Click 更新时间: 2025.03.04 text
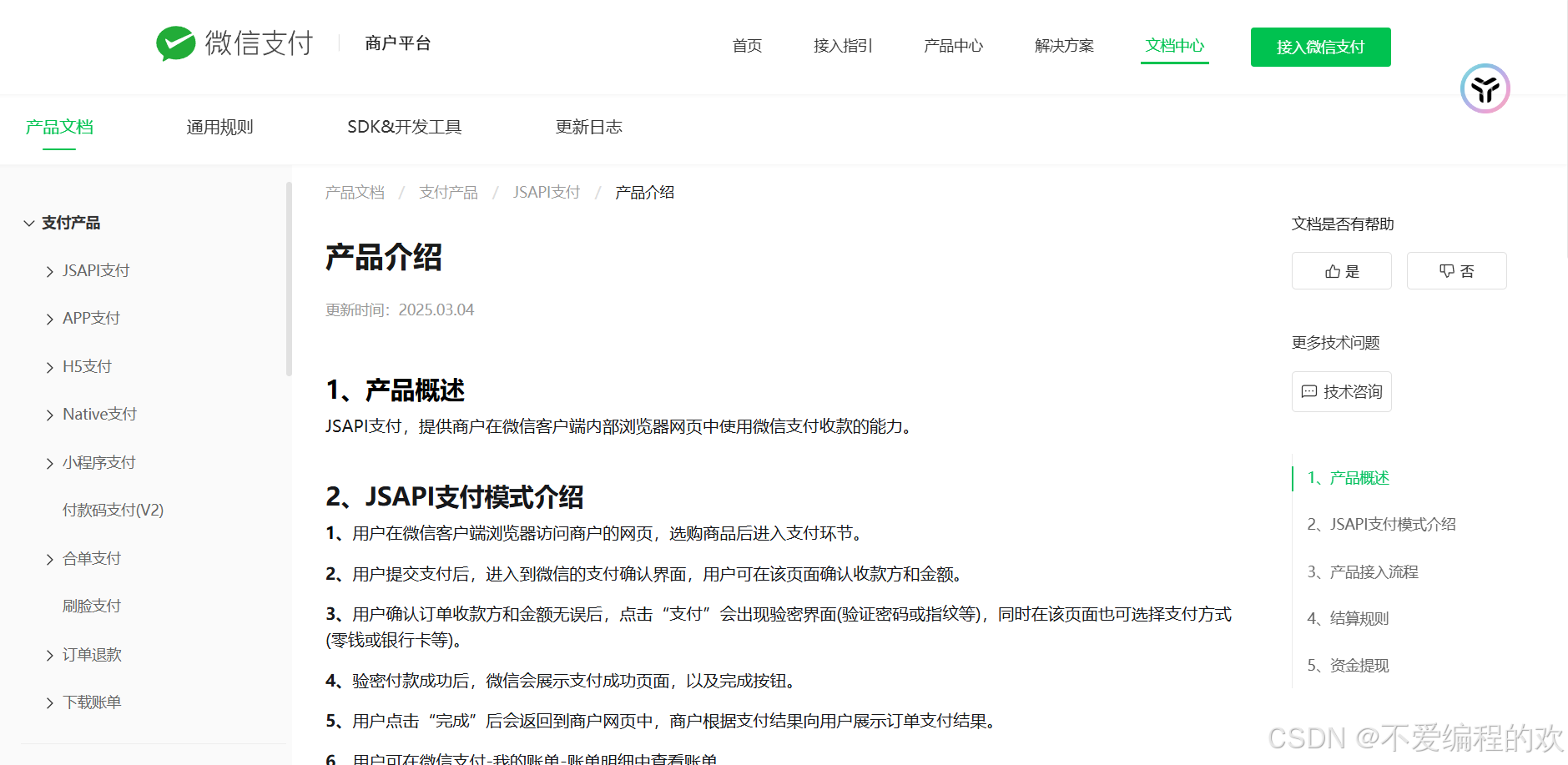The height and width of the screenshot is (765, 1568). point(400,310)
